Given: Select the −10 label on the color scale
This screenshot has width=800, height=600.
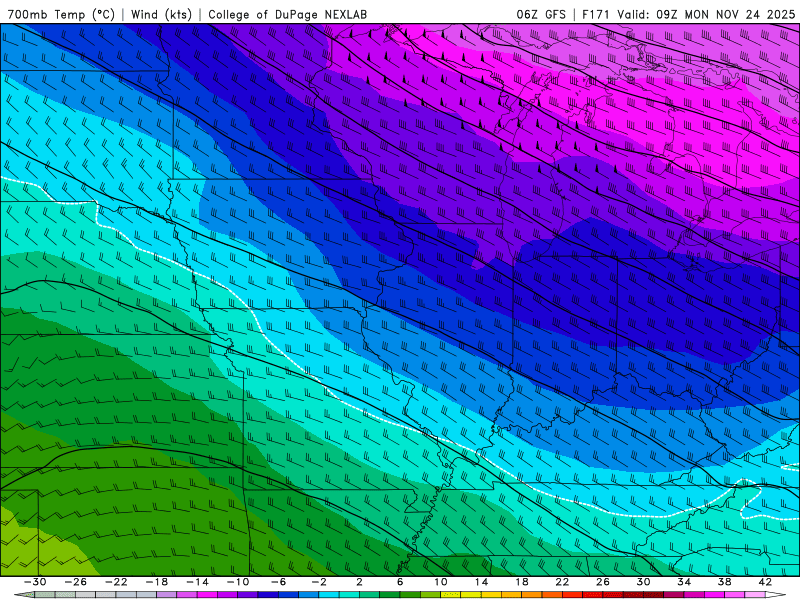Looking at the screenshot, I should coord(238,582).
